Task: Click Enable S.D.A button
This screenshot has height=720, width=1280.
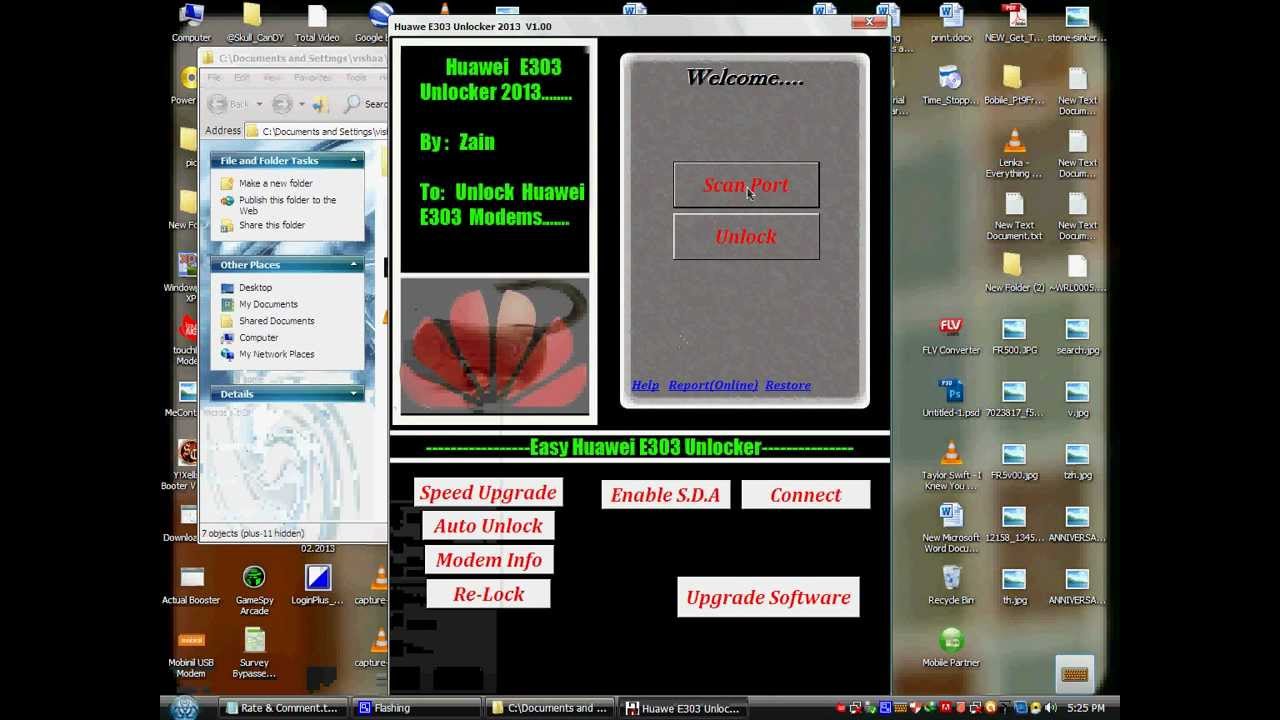Action: click(x=666, y=495)
